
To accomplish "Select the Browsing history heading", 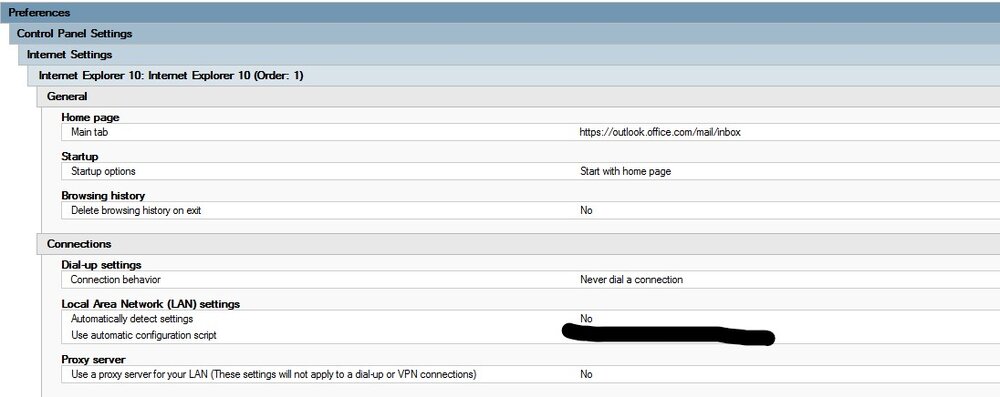I will (103, 195).
